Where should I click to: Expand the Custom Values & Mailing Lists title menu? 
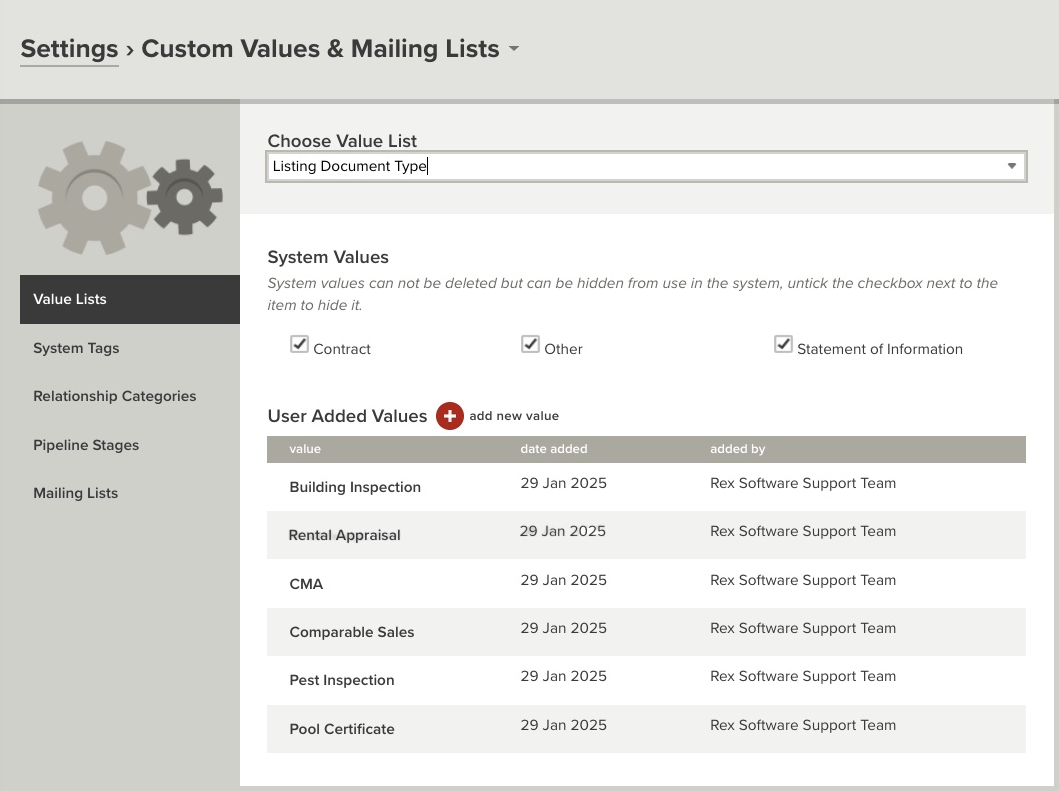[x=514, y=49]
